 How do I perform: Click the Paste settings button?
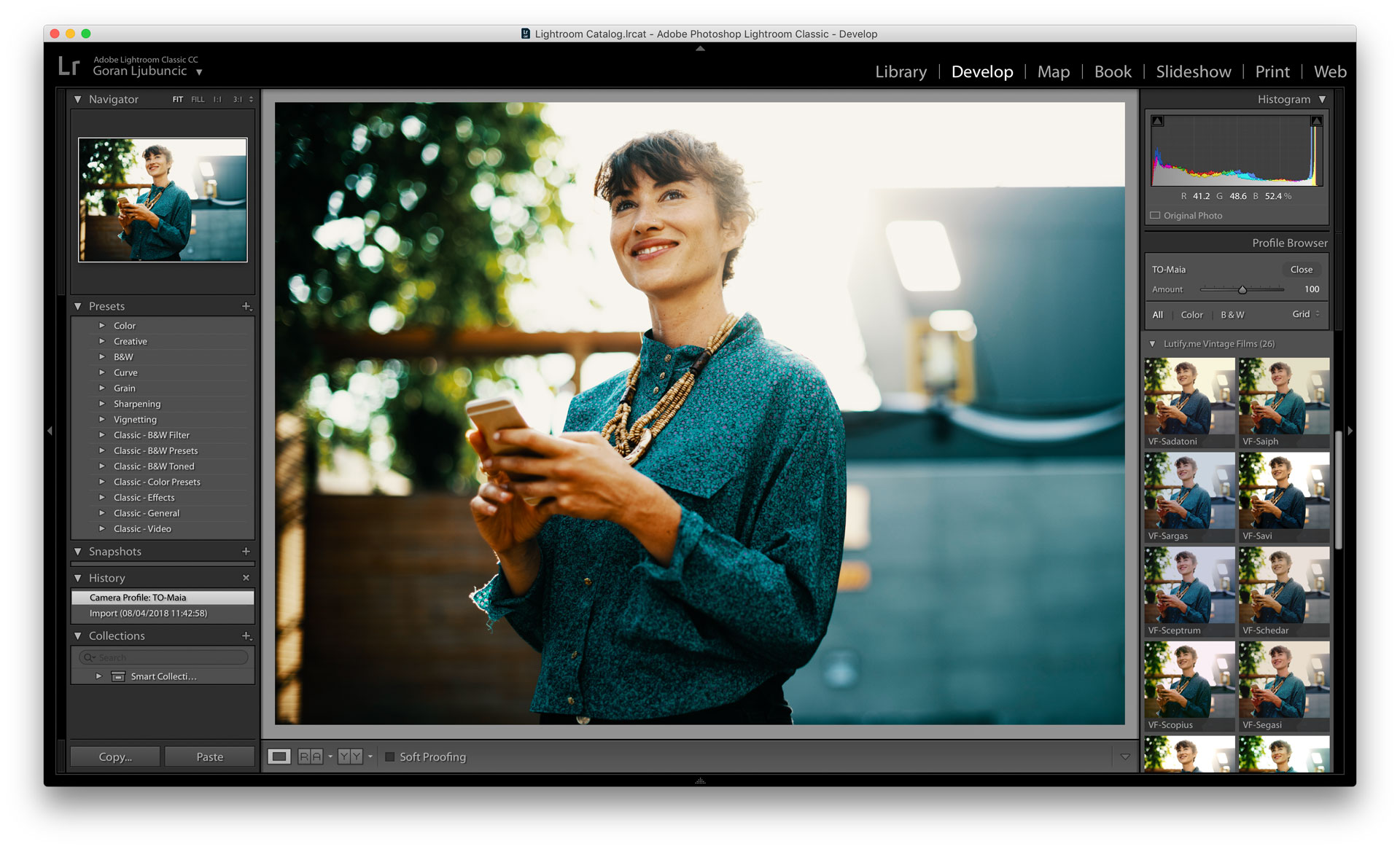pos(210,757)
